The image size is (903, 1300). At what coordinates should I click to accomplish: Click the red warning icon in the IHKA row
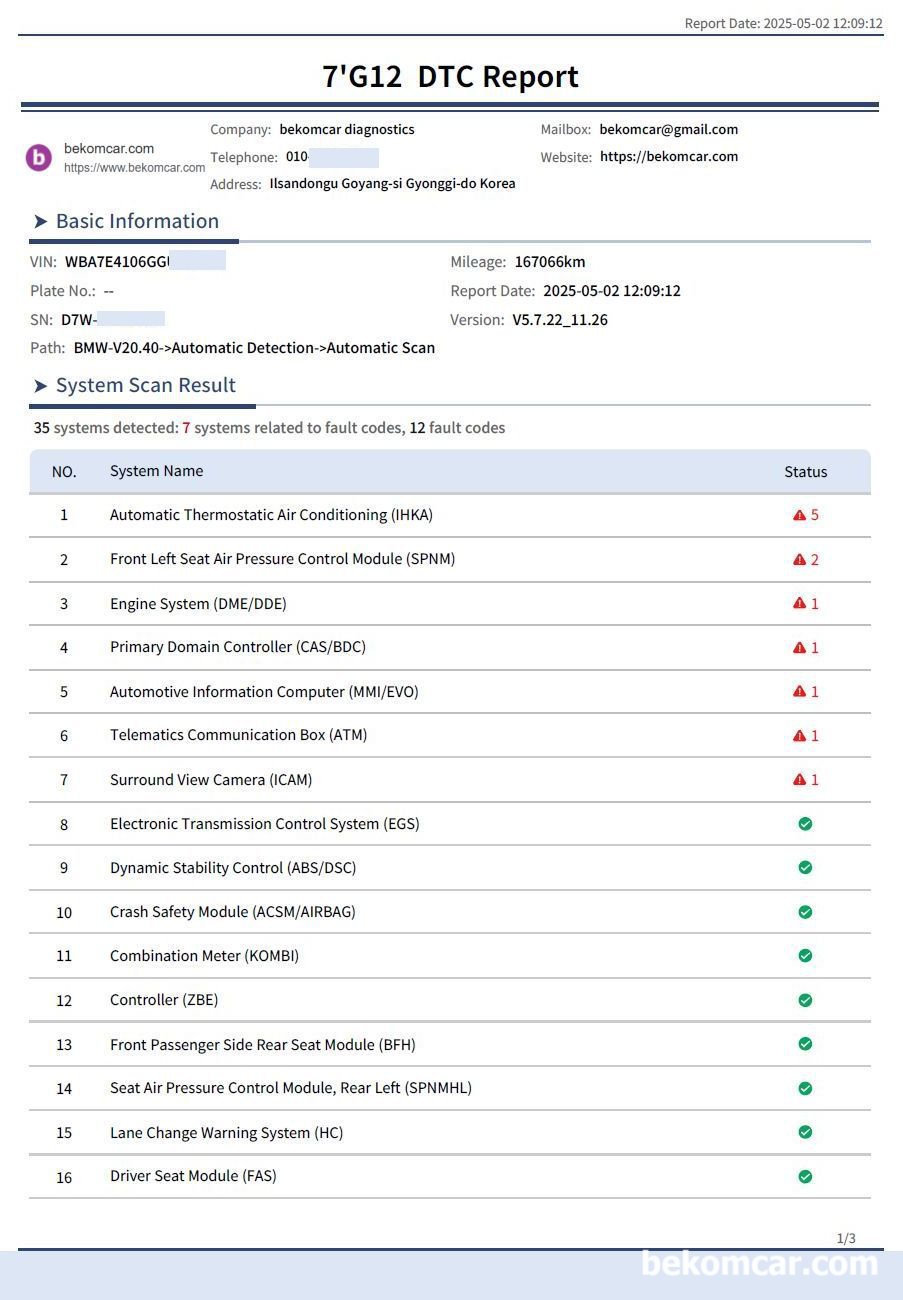tap(799, 515)
